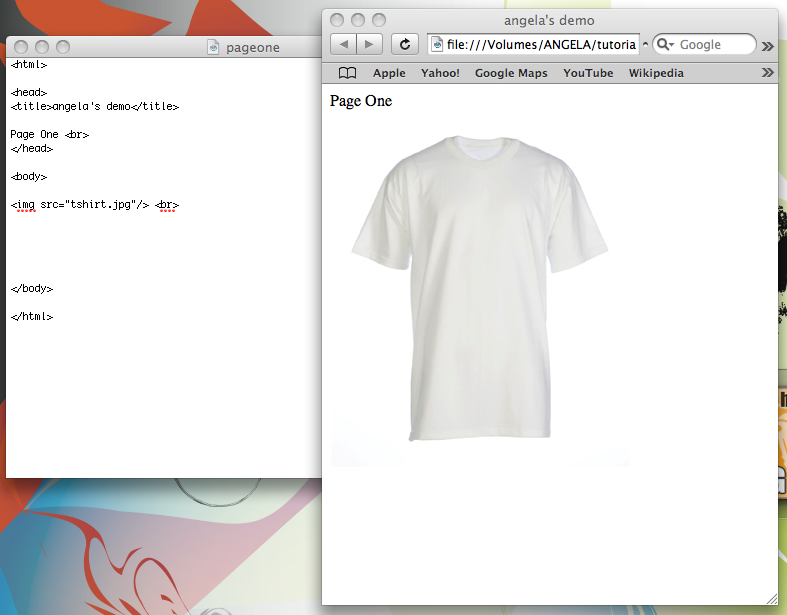This screenshot has height=615, width=787.
Task: Open the YouTube bookmark
Action: (x=588, y=73)
